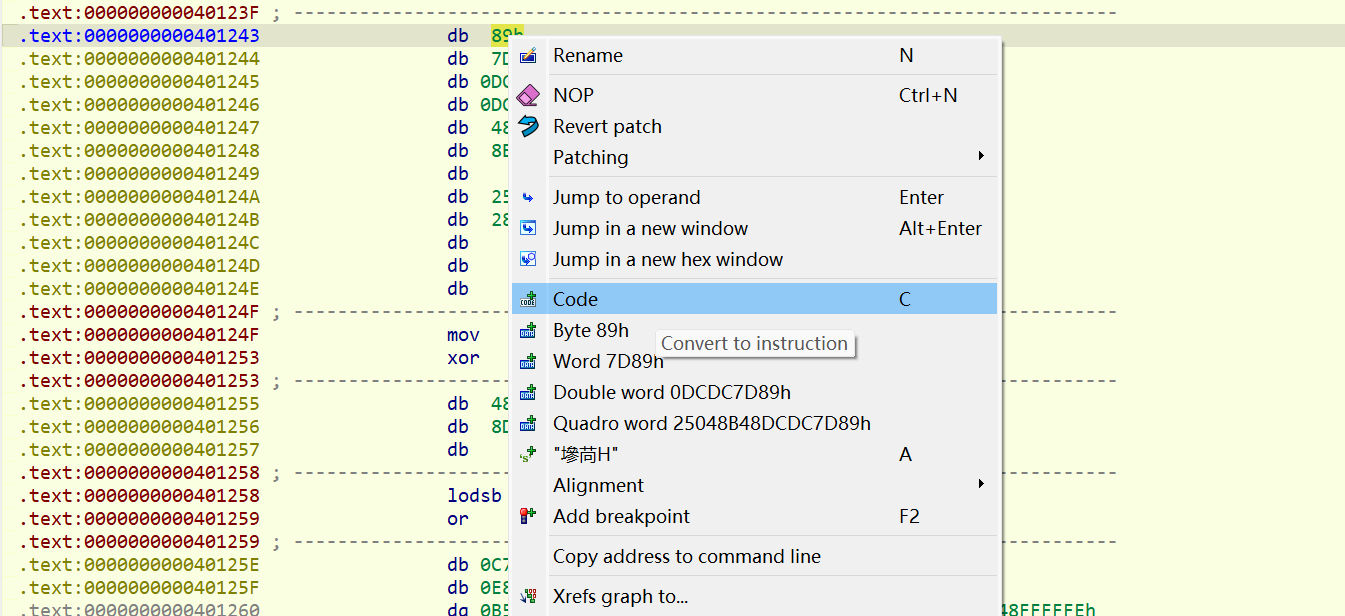Select Byte 89h data option
The width and height of the screenshot is (1345, 616).
(590, 331)
